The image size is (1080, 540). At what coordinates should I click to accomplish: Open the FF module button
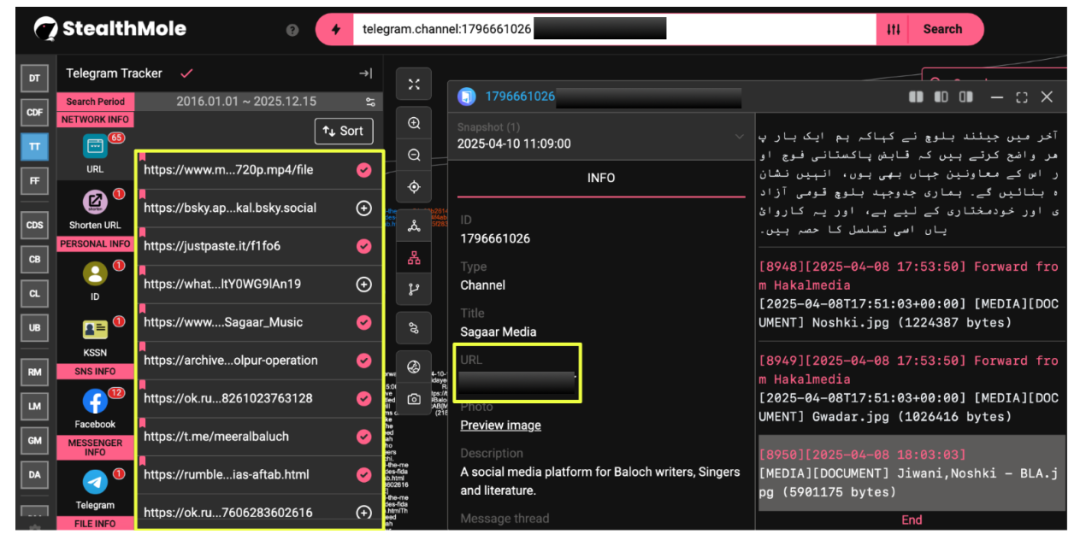click(x=34, y=181)
